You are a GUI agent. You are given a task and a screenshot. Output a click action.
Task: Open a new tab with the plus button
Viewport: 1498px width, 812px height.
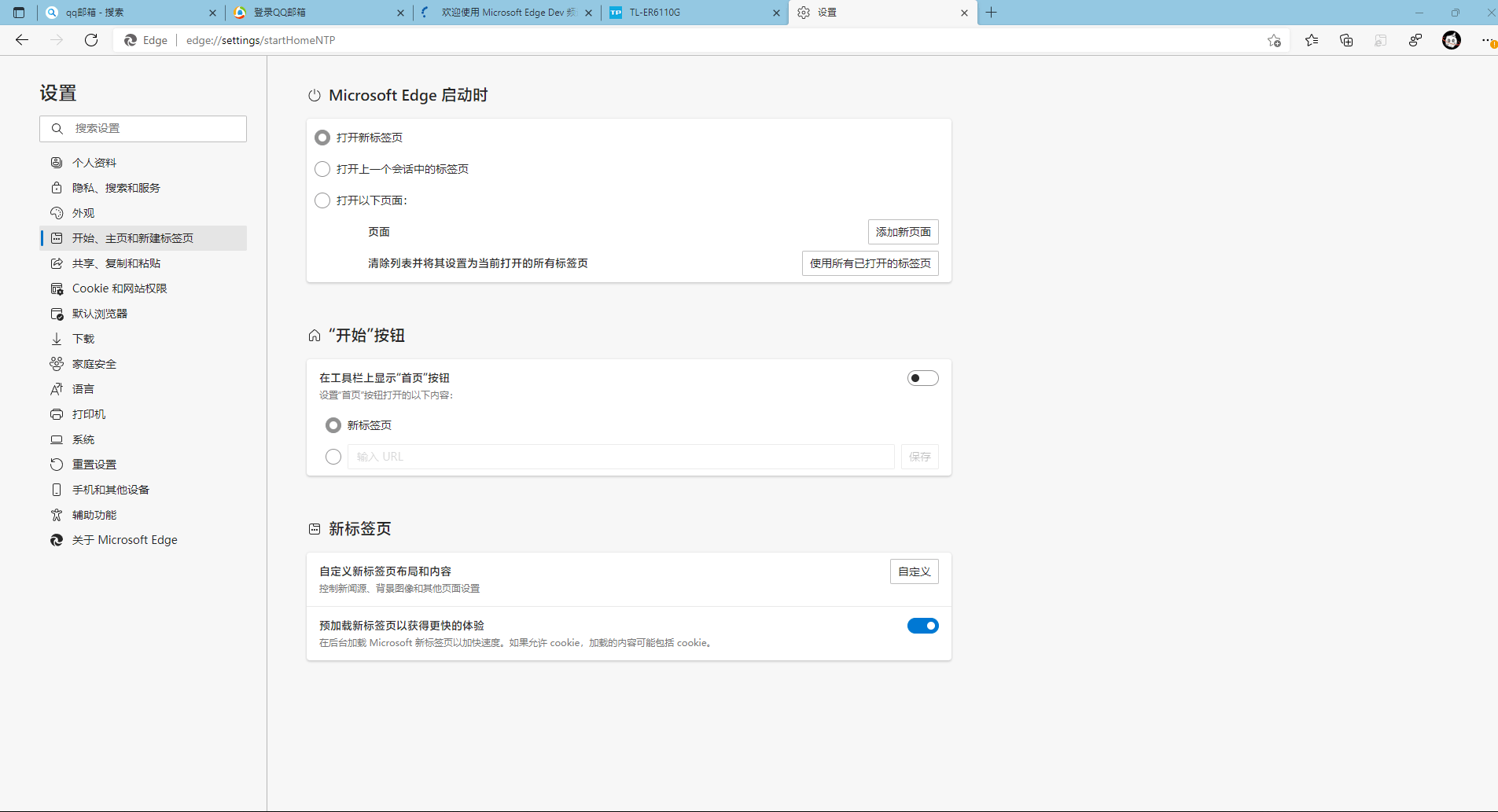(x=992, y=13)
